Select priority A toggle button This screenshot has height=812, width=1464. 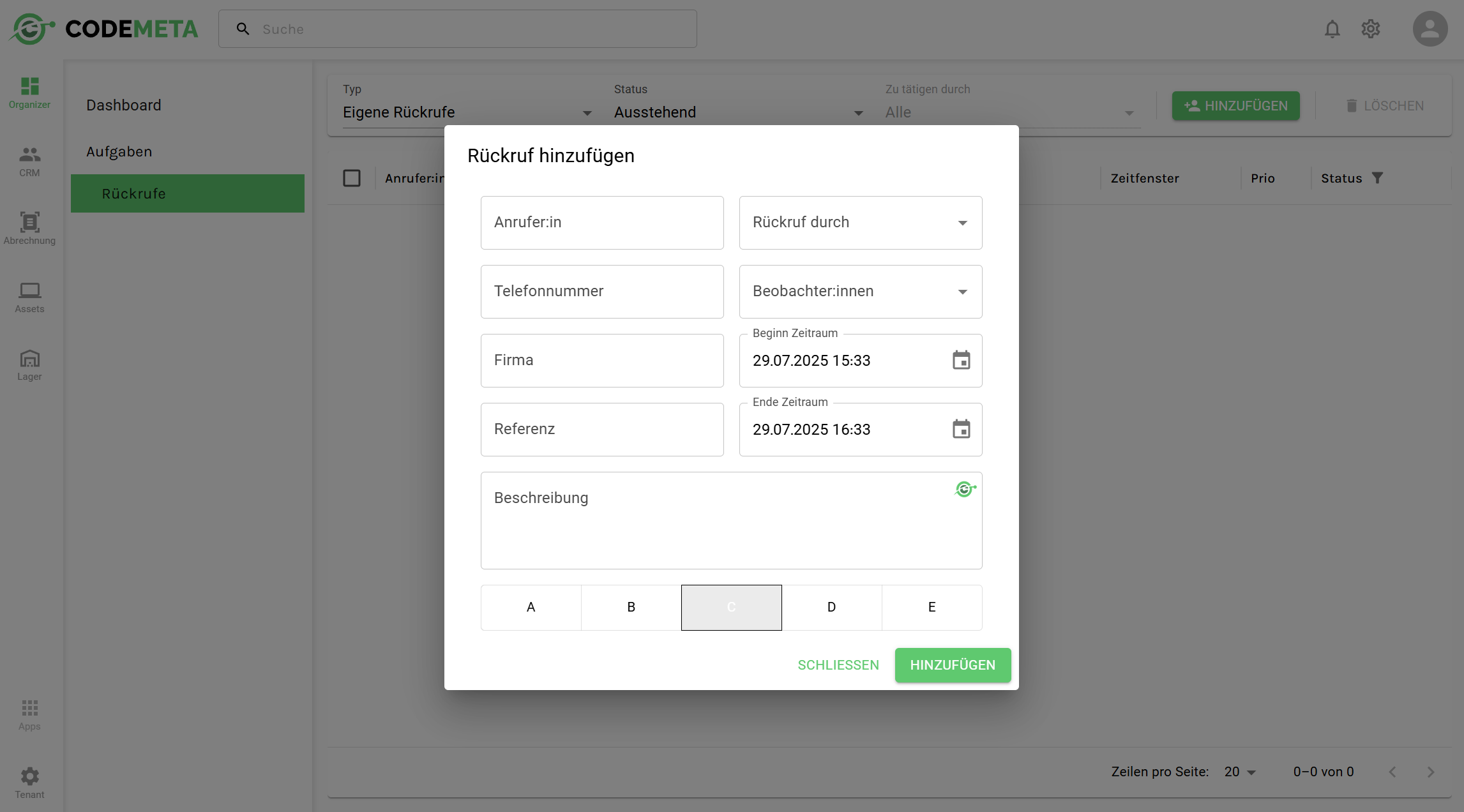click(531, 607)
